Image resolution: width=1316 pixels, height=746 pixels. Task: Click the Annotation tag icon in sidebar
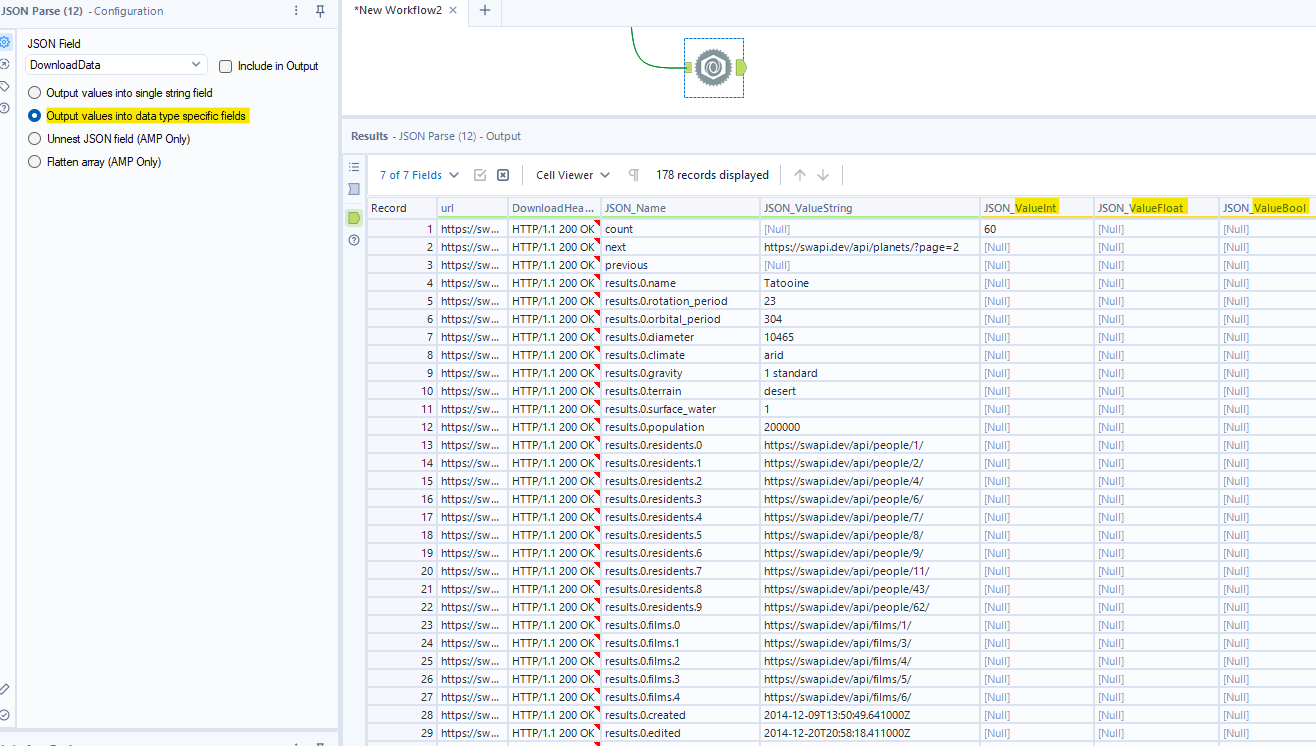pyautogui.click(x=5, y=85)
